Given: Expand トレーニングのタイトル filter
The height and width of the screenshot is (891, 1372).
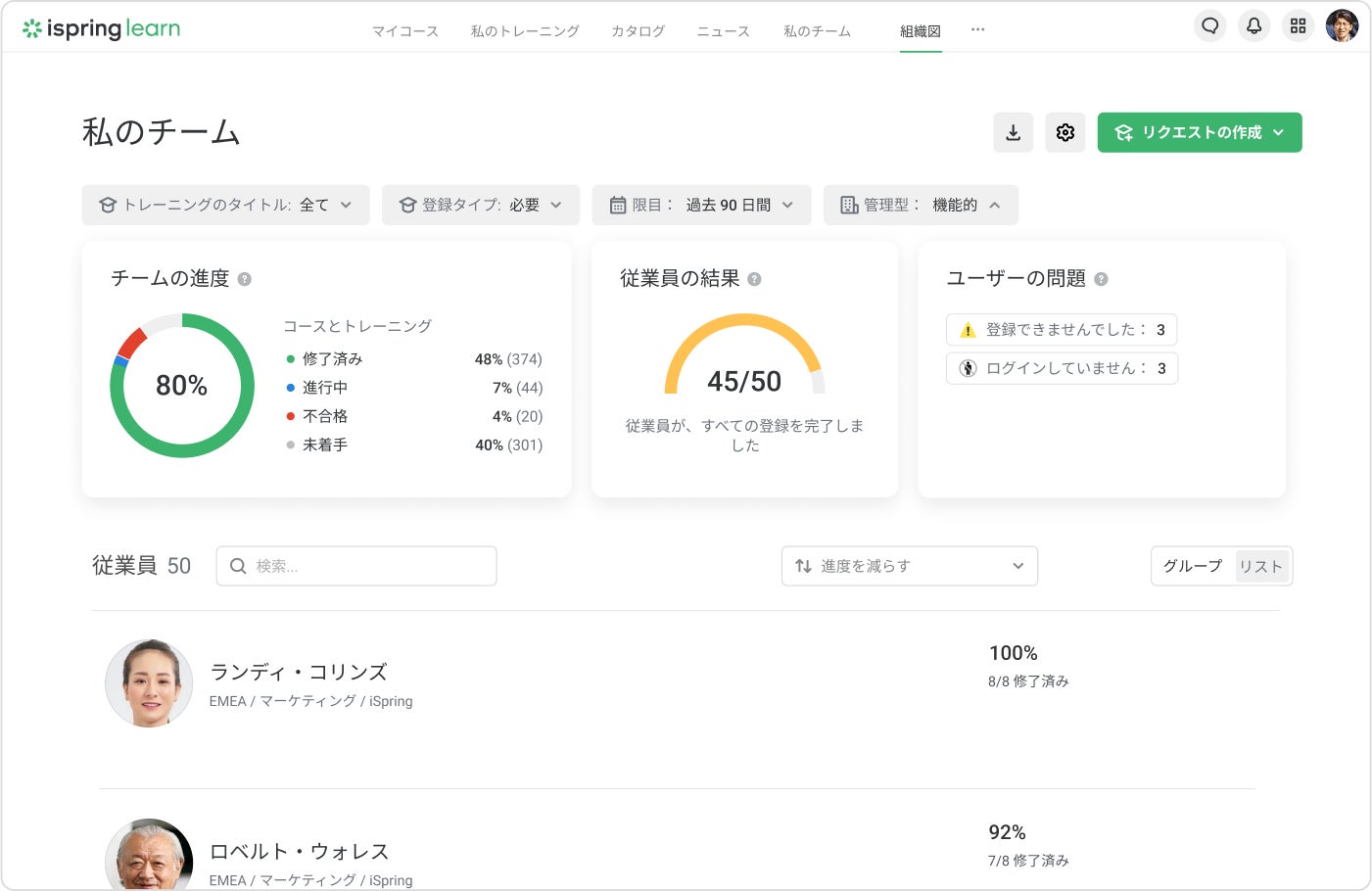Looking at the screenshot, I should 226,205.
